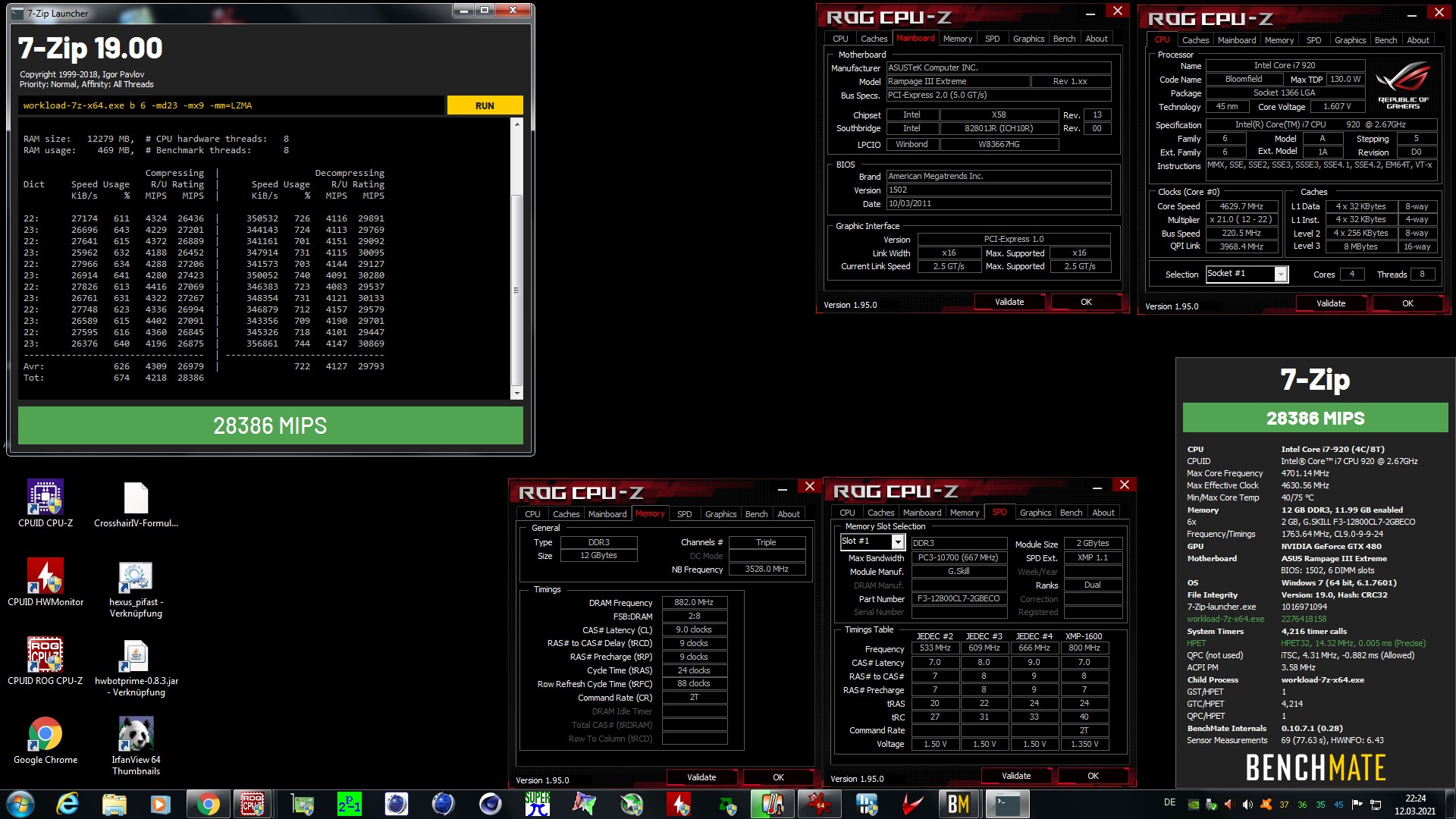Open the CPUID CPU-Z desktop shortcut
1456x819 pixels.
45,504
